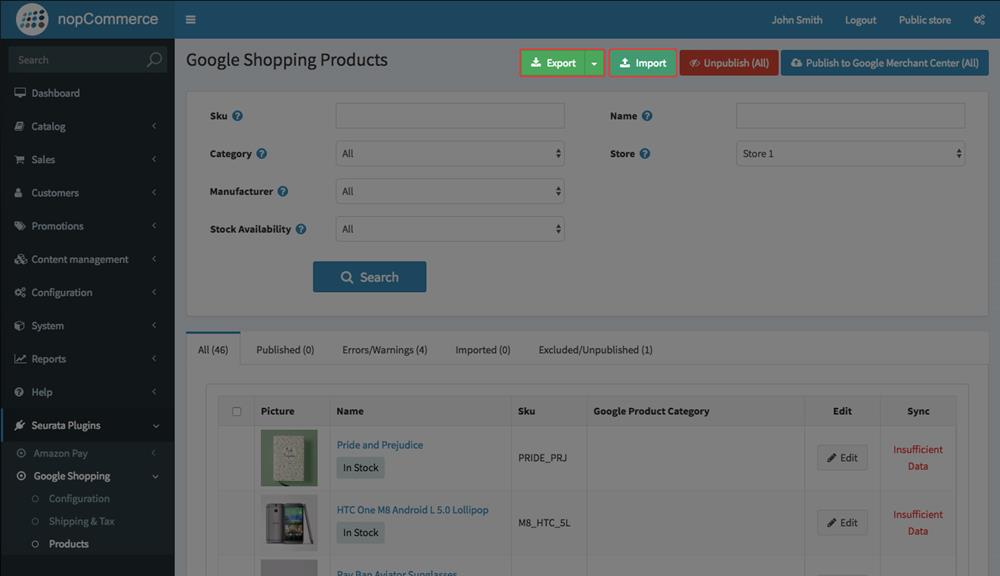1000x576 pixels.
Task: Open the Store dropdown showing Store 1
Action: (850, 154)
